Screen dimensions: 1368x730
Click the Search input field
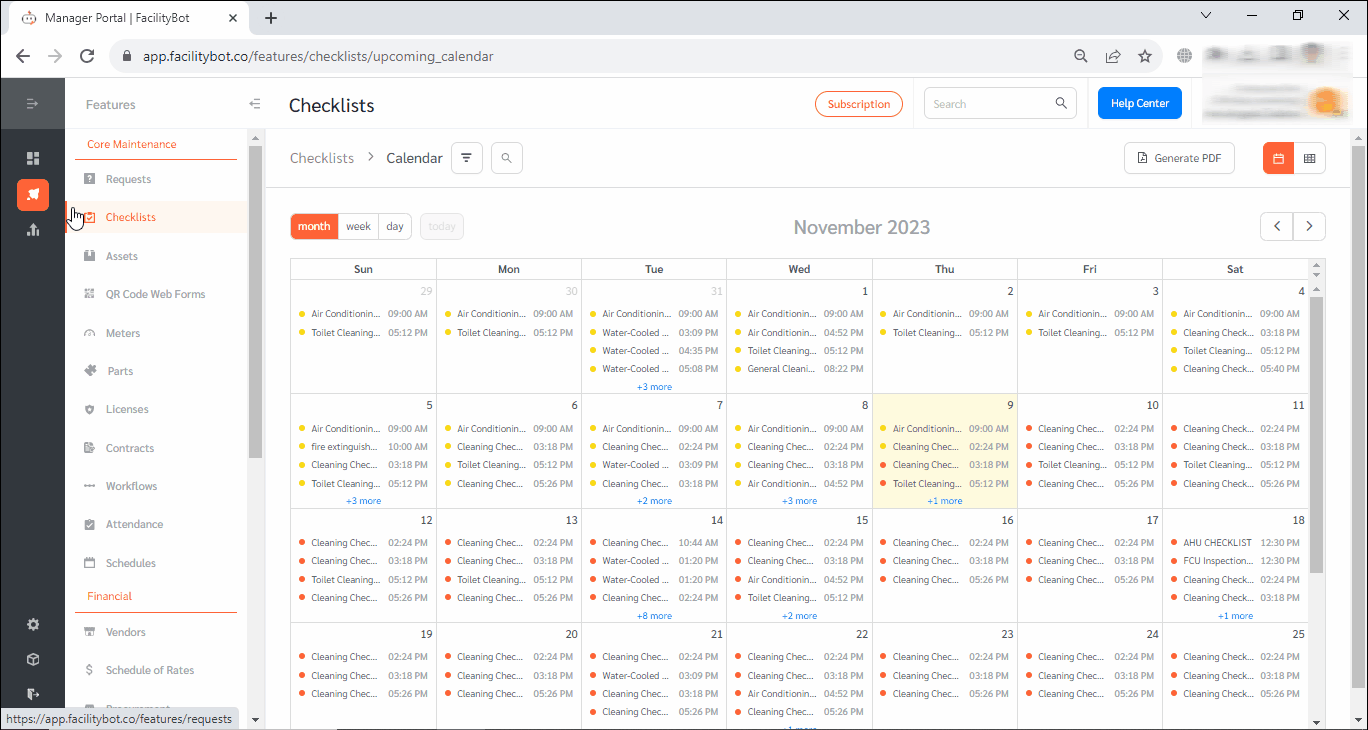coord(990,103)
